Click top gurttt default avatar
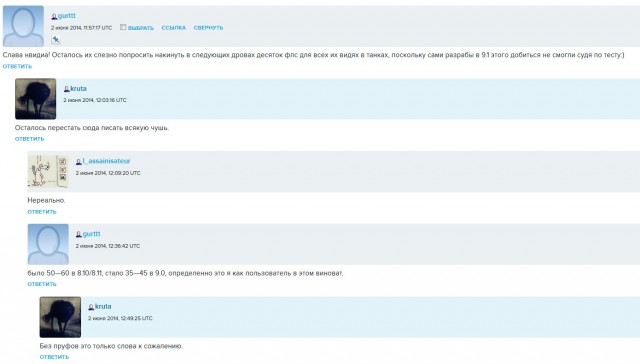640x364 pixels. coord(23,26)
